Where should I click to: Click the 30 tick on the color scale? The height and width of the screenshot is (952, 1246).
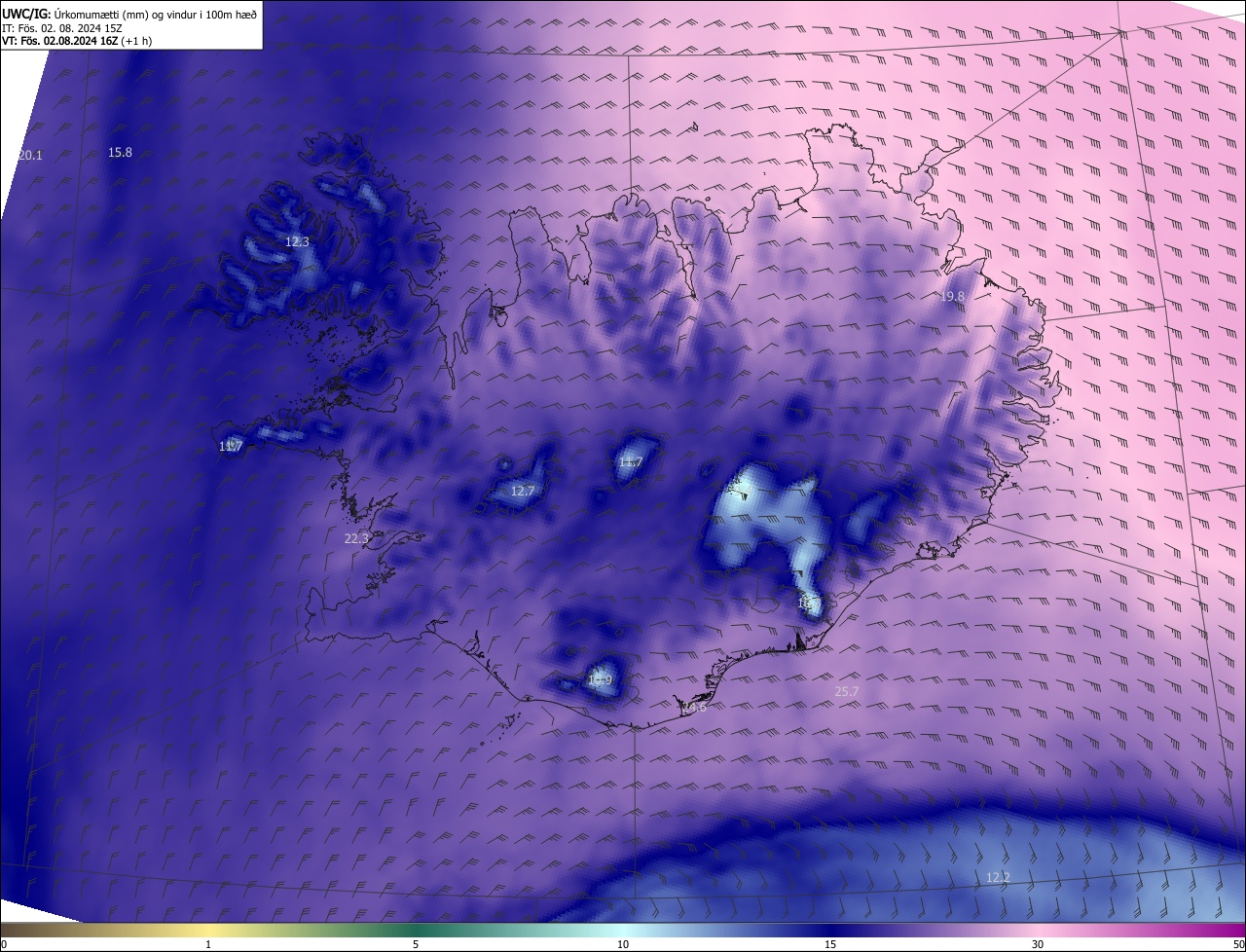(1038, 945)
